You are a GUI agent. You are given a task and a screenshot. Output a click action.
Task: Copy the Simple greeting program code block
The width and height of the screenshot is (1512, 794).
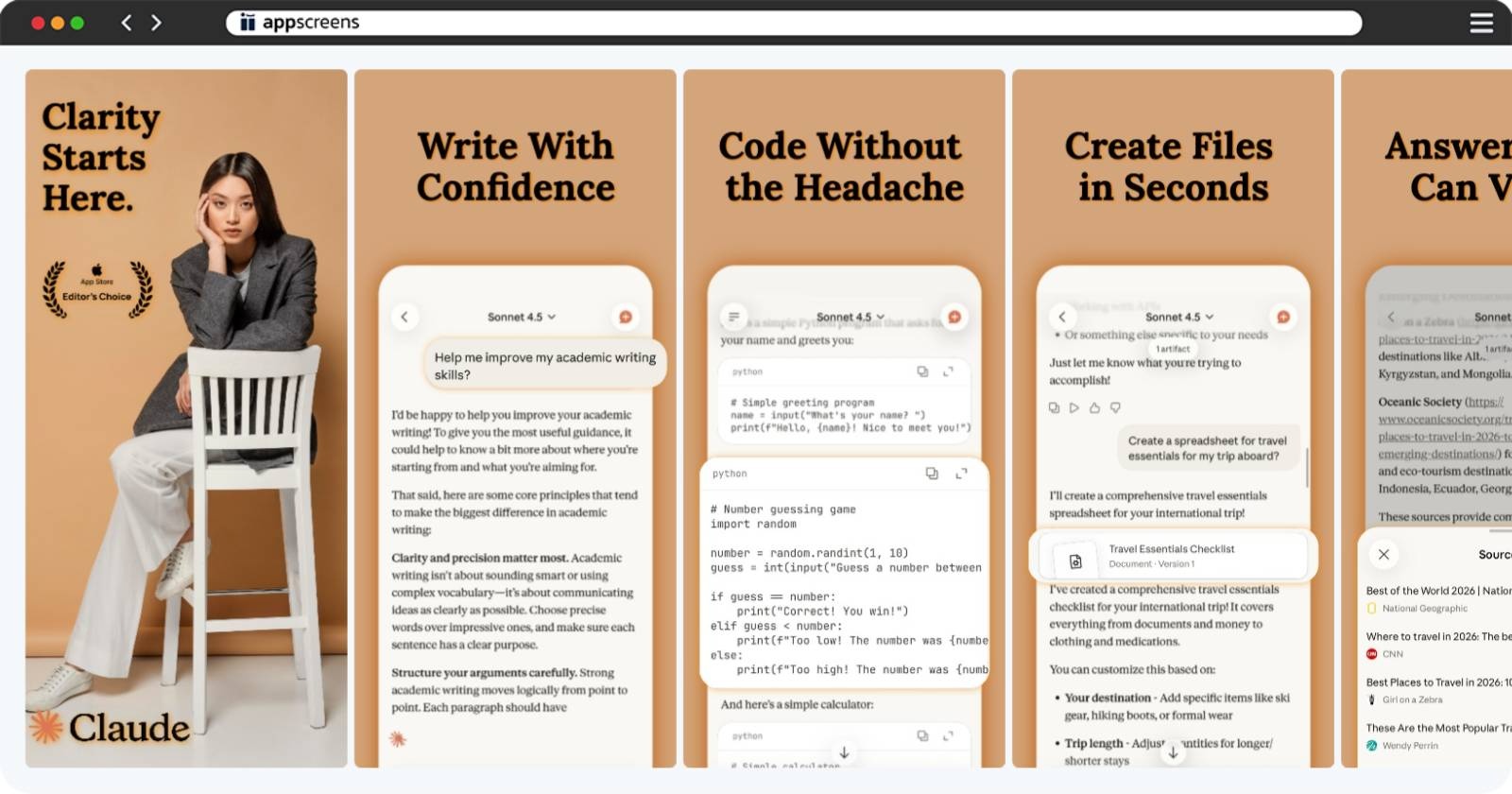(922, 371)
